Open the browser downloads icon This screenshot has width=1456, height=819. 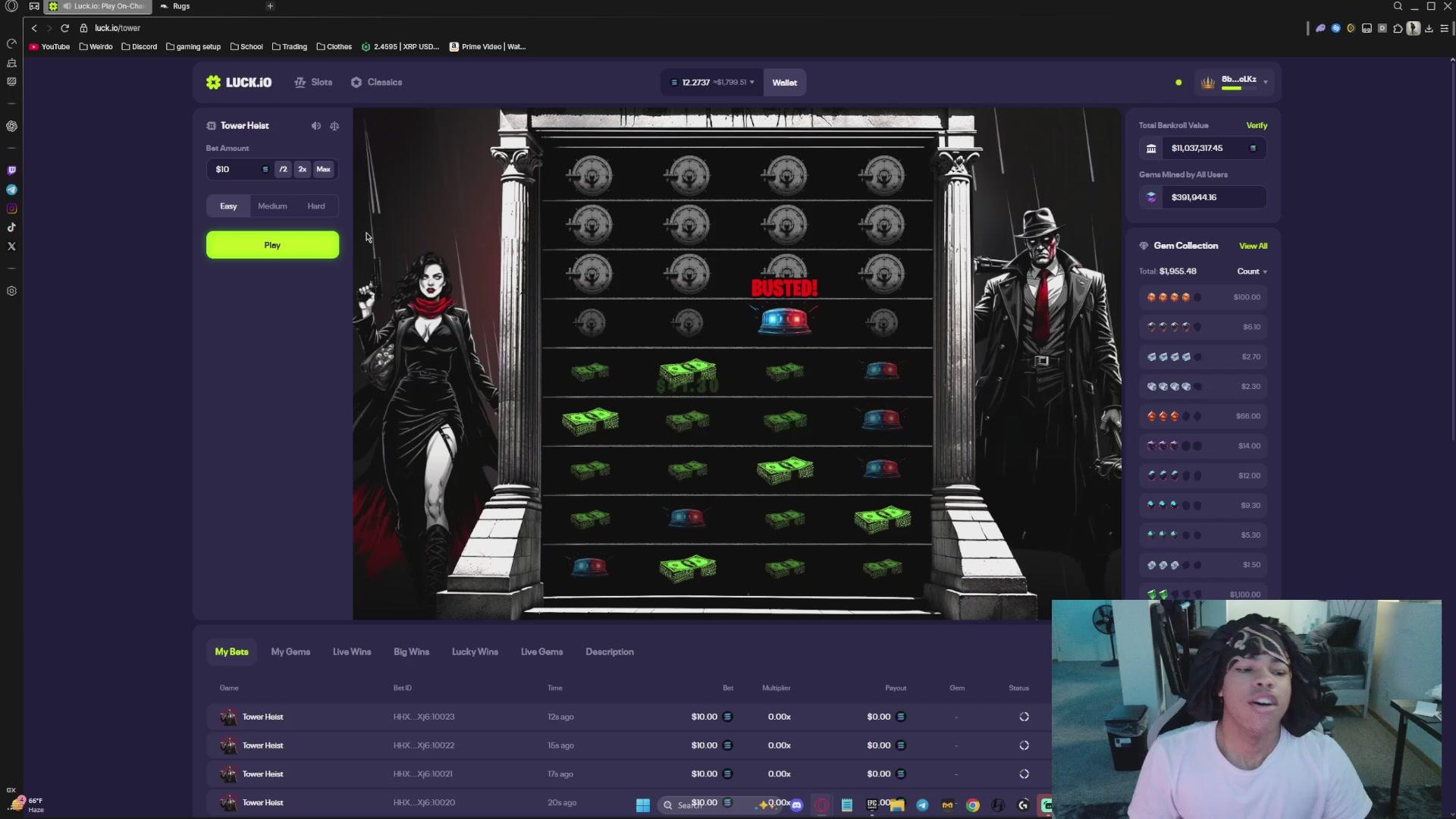[x=1429, y=28]
